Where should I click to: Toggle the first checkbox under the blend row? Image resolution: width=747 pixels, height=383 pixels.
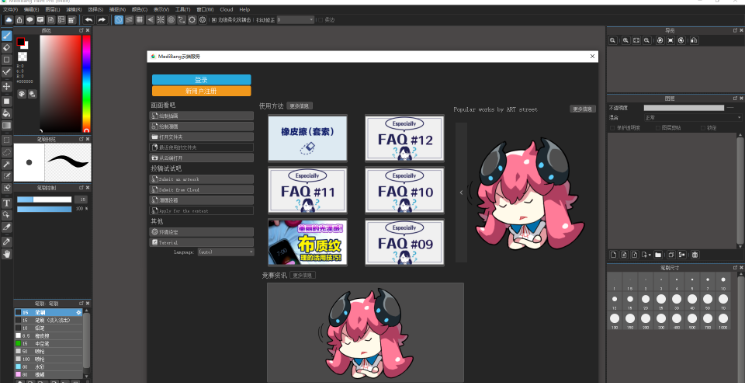613,128
